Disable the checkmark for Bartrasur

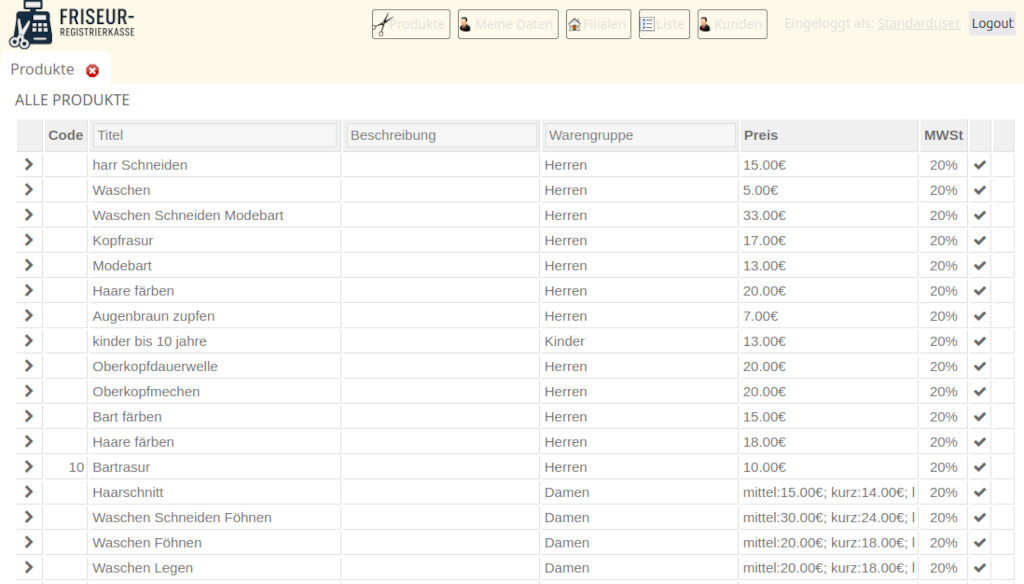979,467
